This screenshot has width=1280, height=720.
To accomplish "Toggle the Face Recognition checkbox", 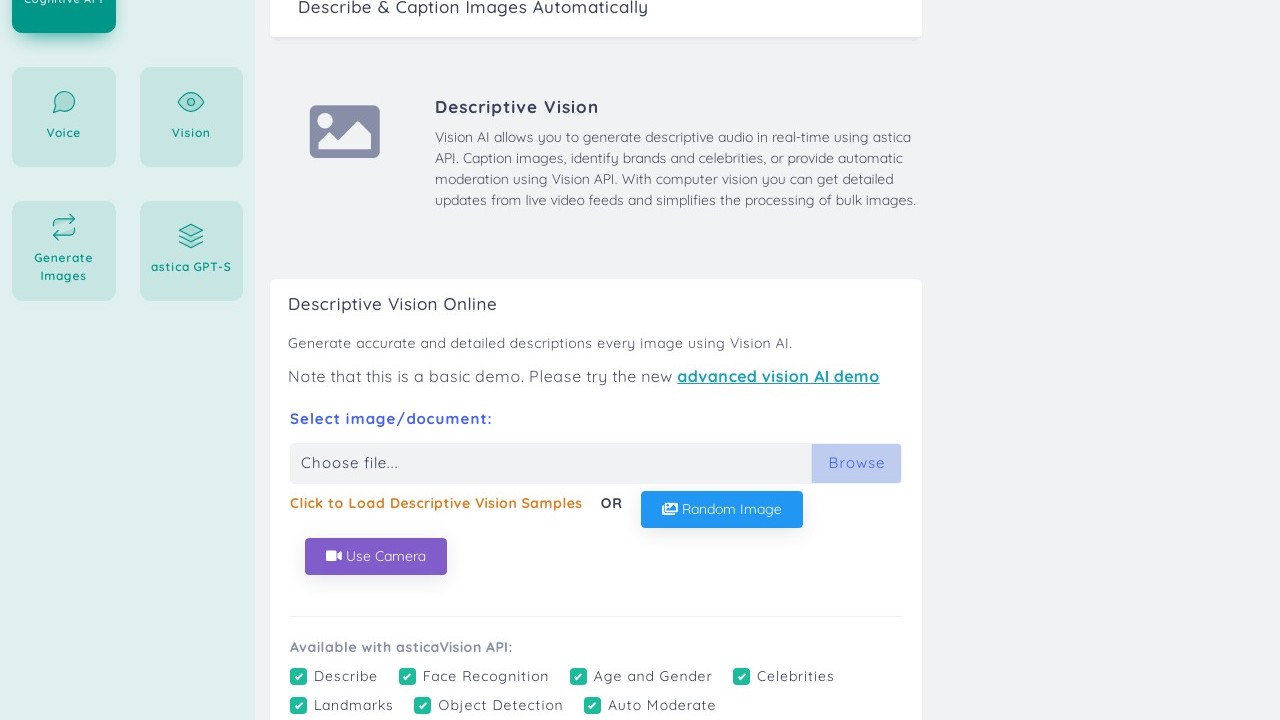I will point(408,677).
